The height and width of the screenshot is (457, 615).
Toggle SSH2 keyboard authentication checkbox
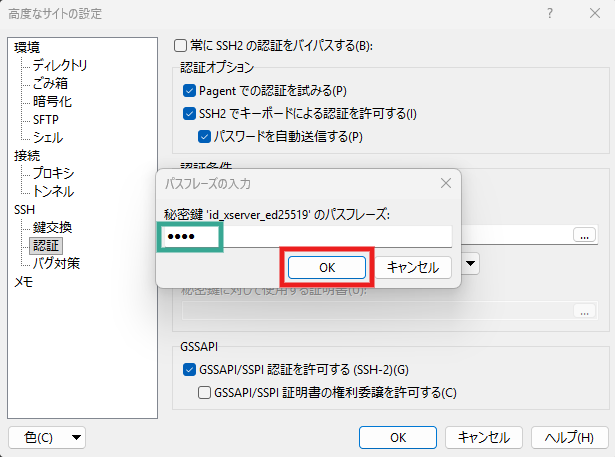(191, 114)
